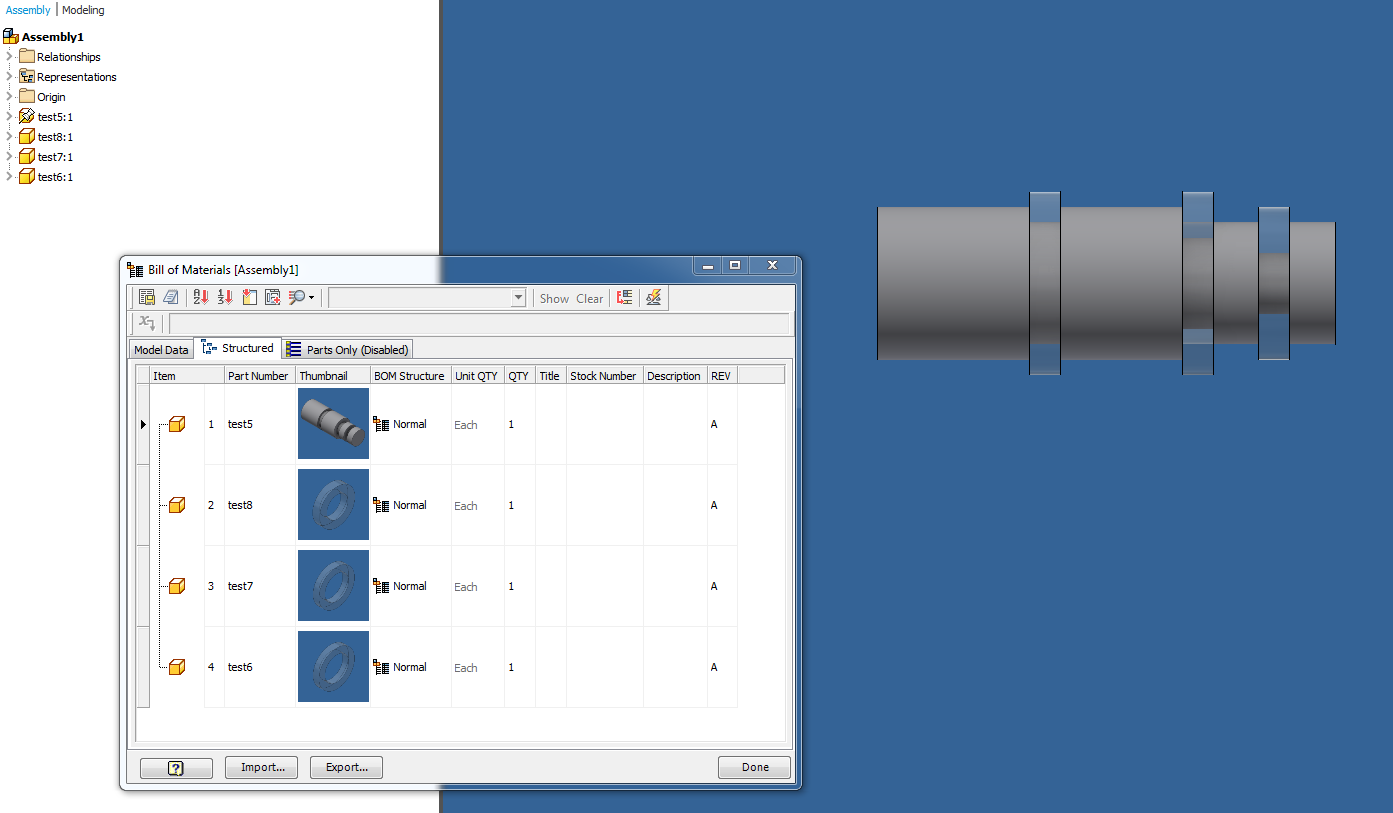Viewport: 1393px width, 813px height.
Task: Click the test7 ring thumbnail
Action: tap(333, 586)
